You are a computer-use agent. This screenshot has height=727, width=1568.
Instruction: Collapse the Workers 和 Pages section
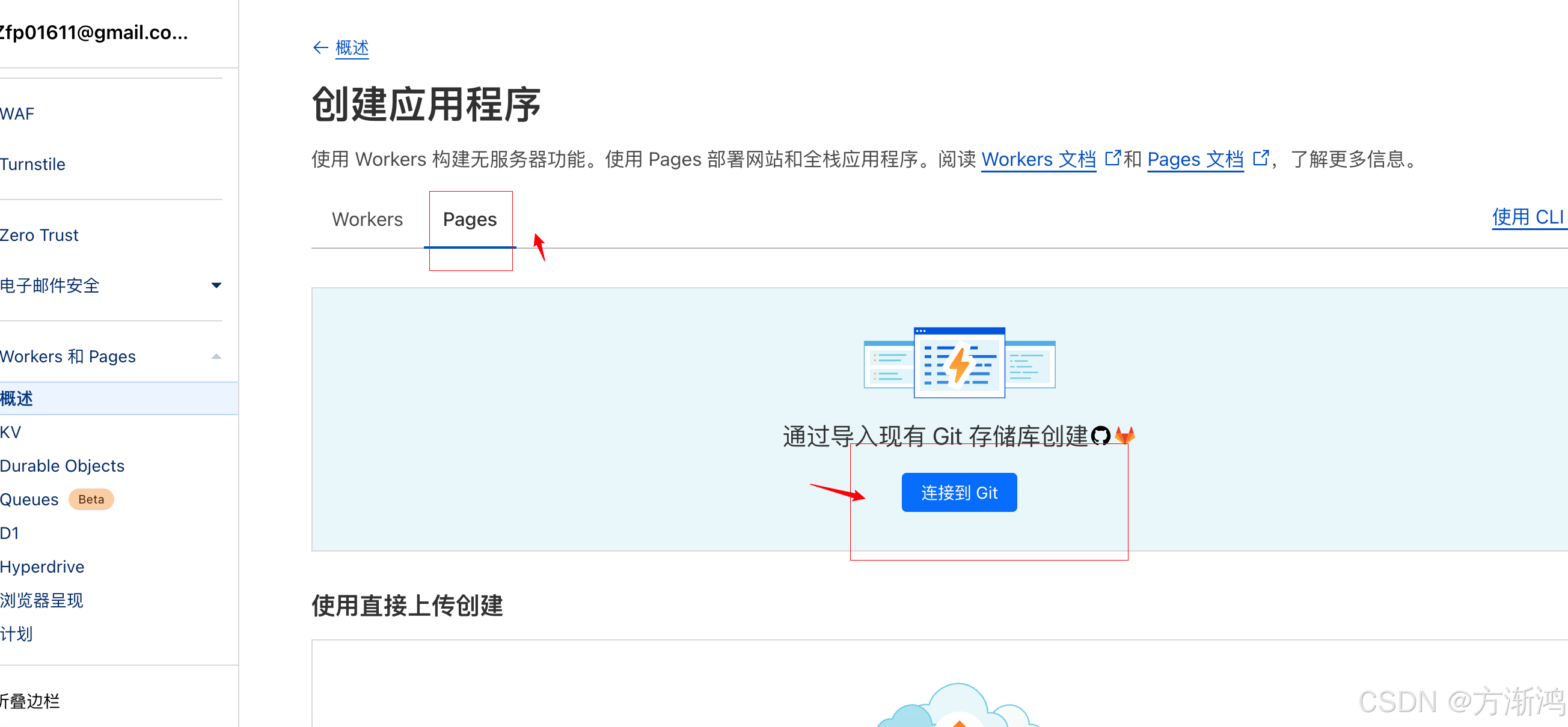(x=216, y=356)
